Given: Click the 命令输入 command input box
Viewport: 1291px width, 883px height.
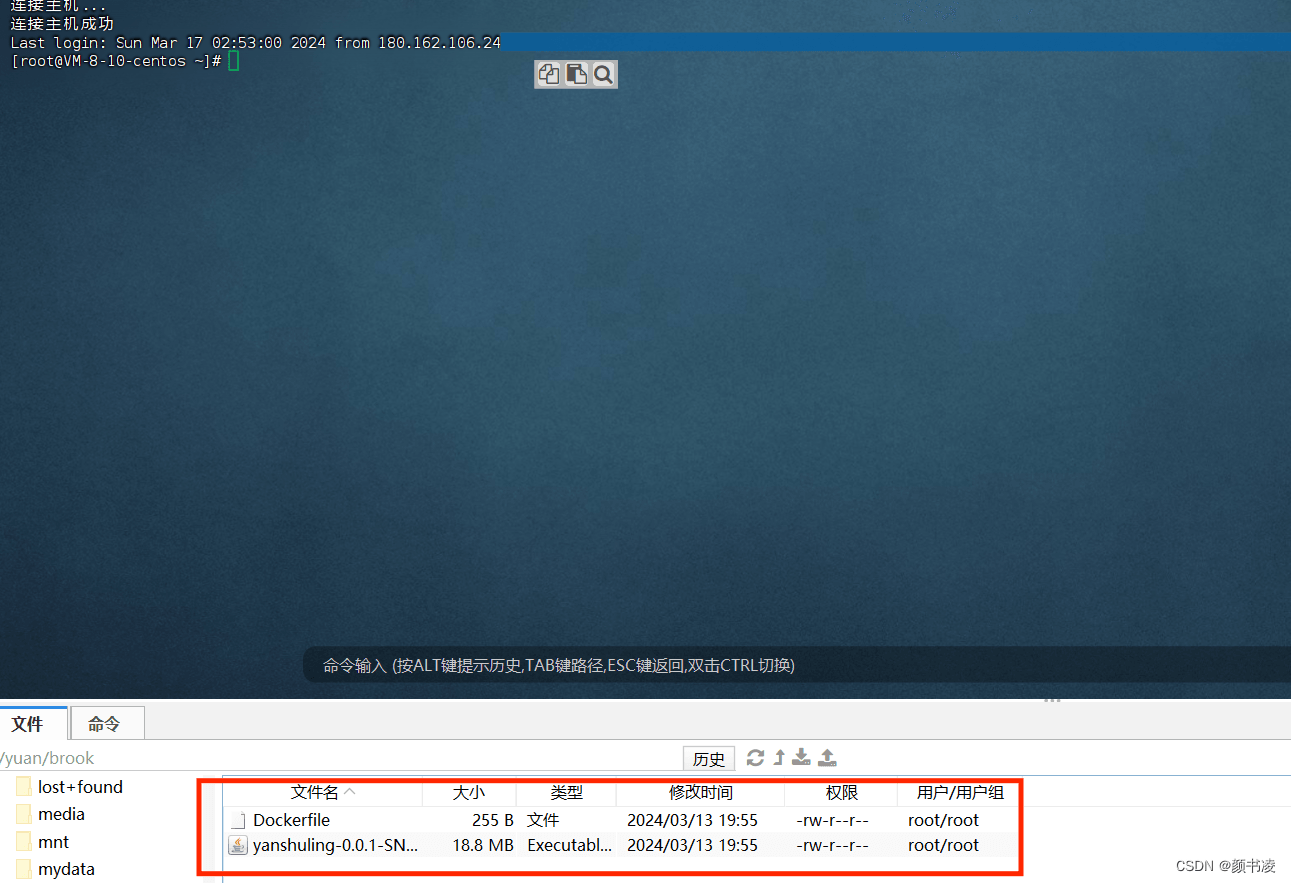Looking at the screenshot, I should click(x=796, y=665).
